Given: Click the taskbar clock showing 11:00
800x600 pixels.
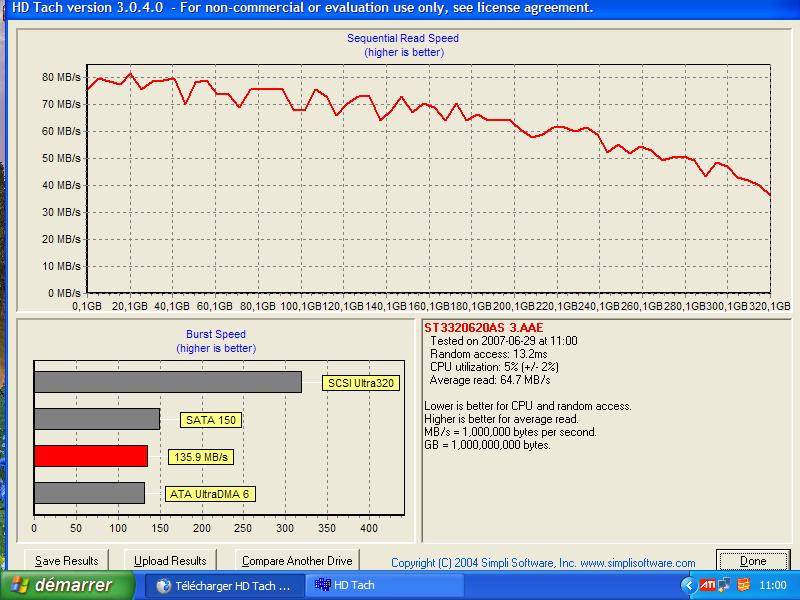Looking at the screenshot, I should [773, 585].
